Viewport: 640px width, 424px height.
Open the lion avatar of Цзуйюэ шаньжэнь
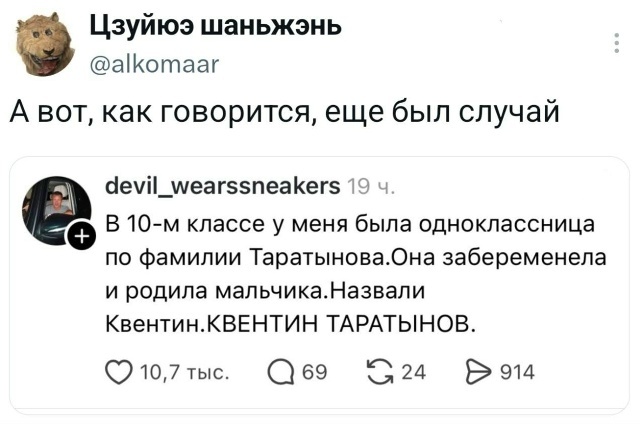[x=44, y=44]
